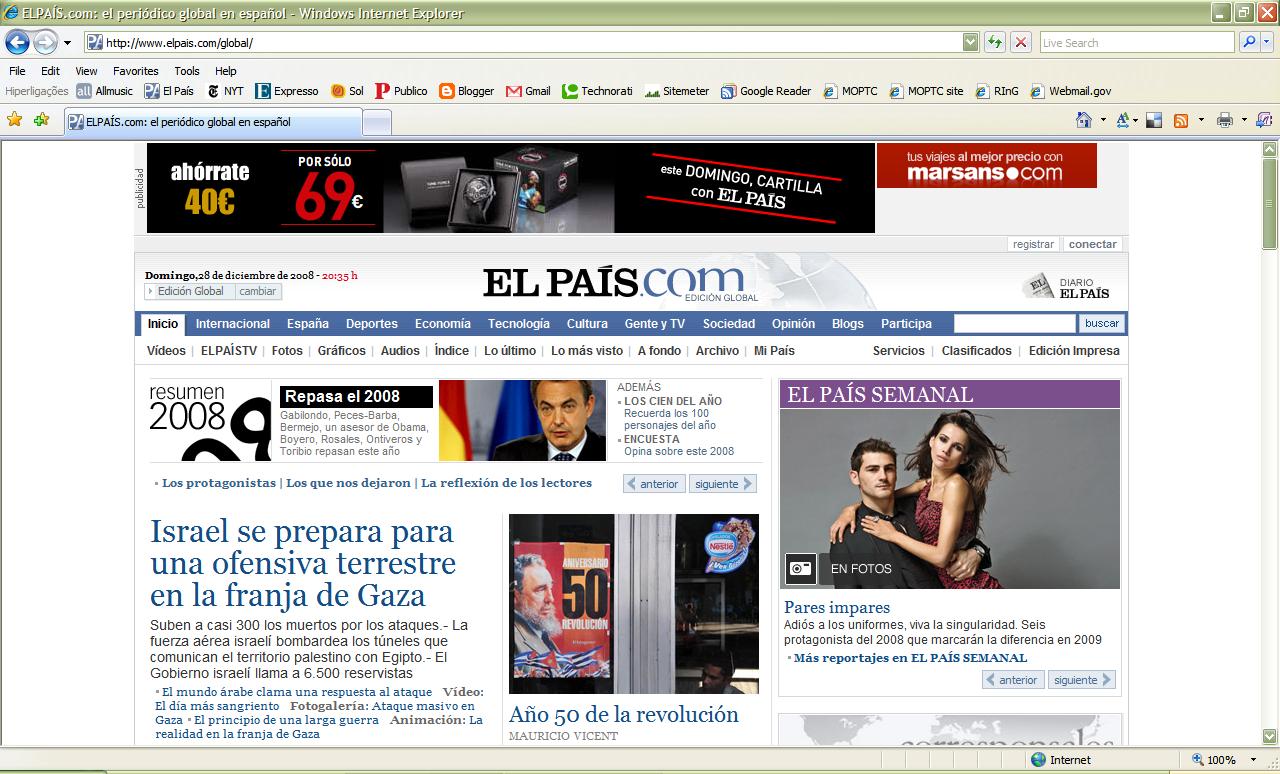Go to the Tecnología section tab
The height and width of the screenshot is (774, 1280).
coord(519,324)
